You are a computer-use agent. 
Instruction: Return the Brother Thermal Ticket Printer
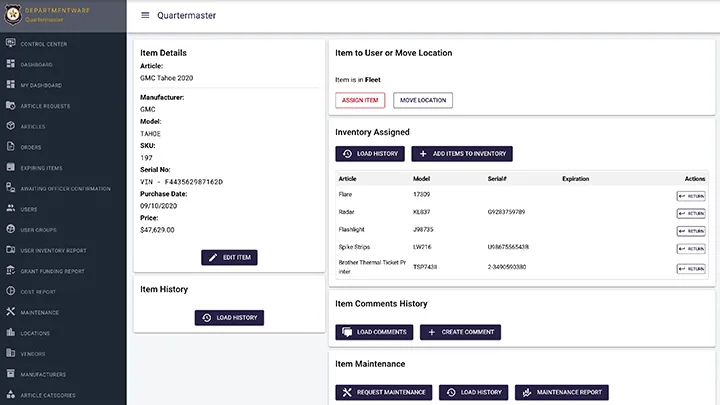(691, 269)
